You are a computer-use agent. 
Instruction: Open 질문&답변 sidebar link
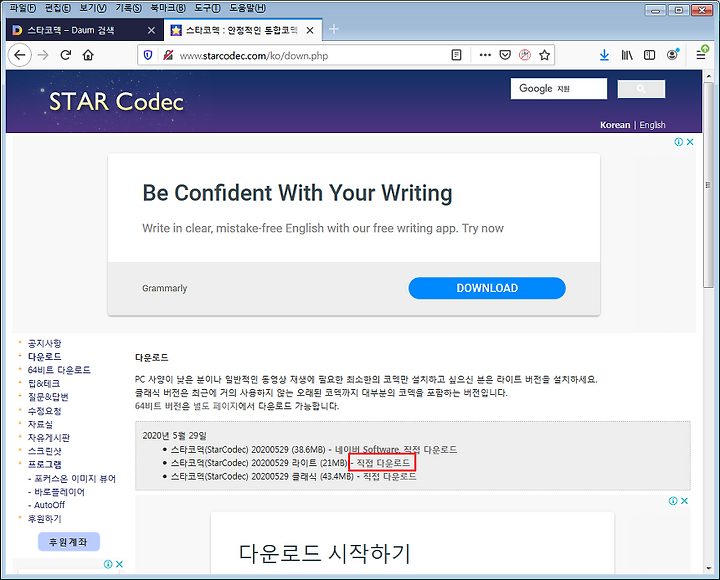tap(48, 397)
